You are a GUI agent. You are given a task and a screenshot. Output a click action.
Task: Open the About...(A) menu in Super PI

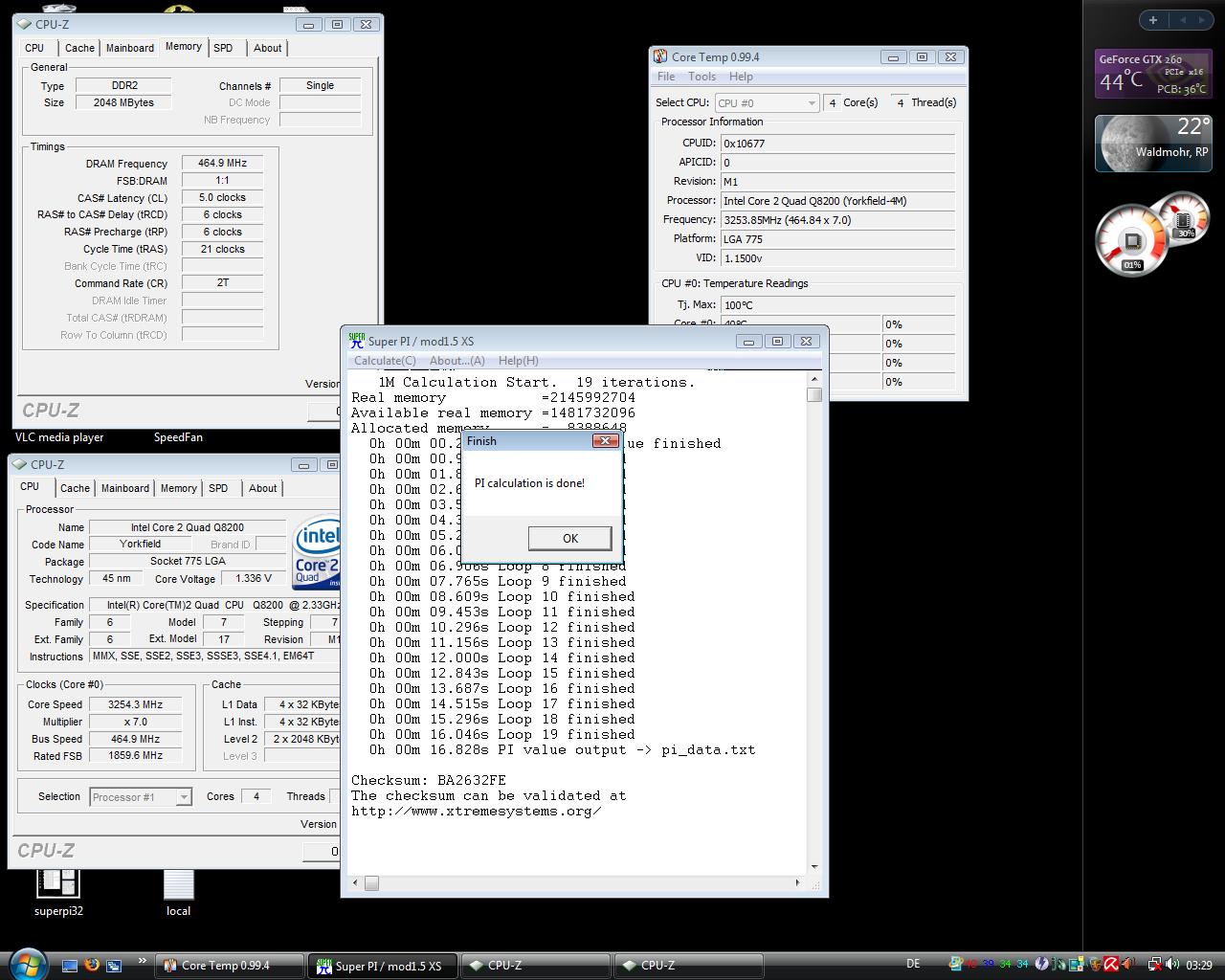tap(457, 361)
